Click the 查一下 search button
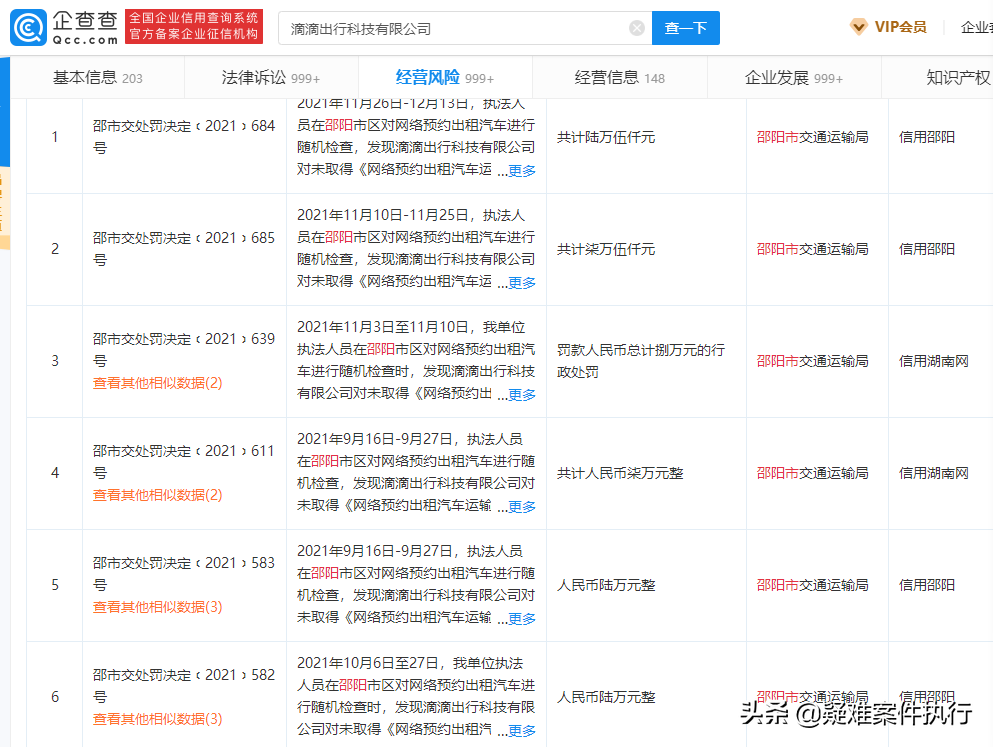The width and height of the screenshot is (993, 747). (x=686, y=28)
